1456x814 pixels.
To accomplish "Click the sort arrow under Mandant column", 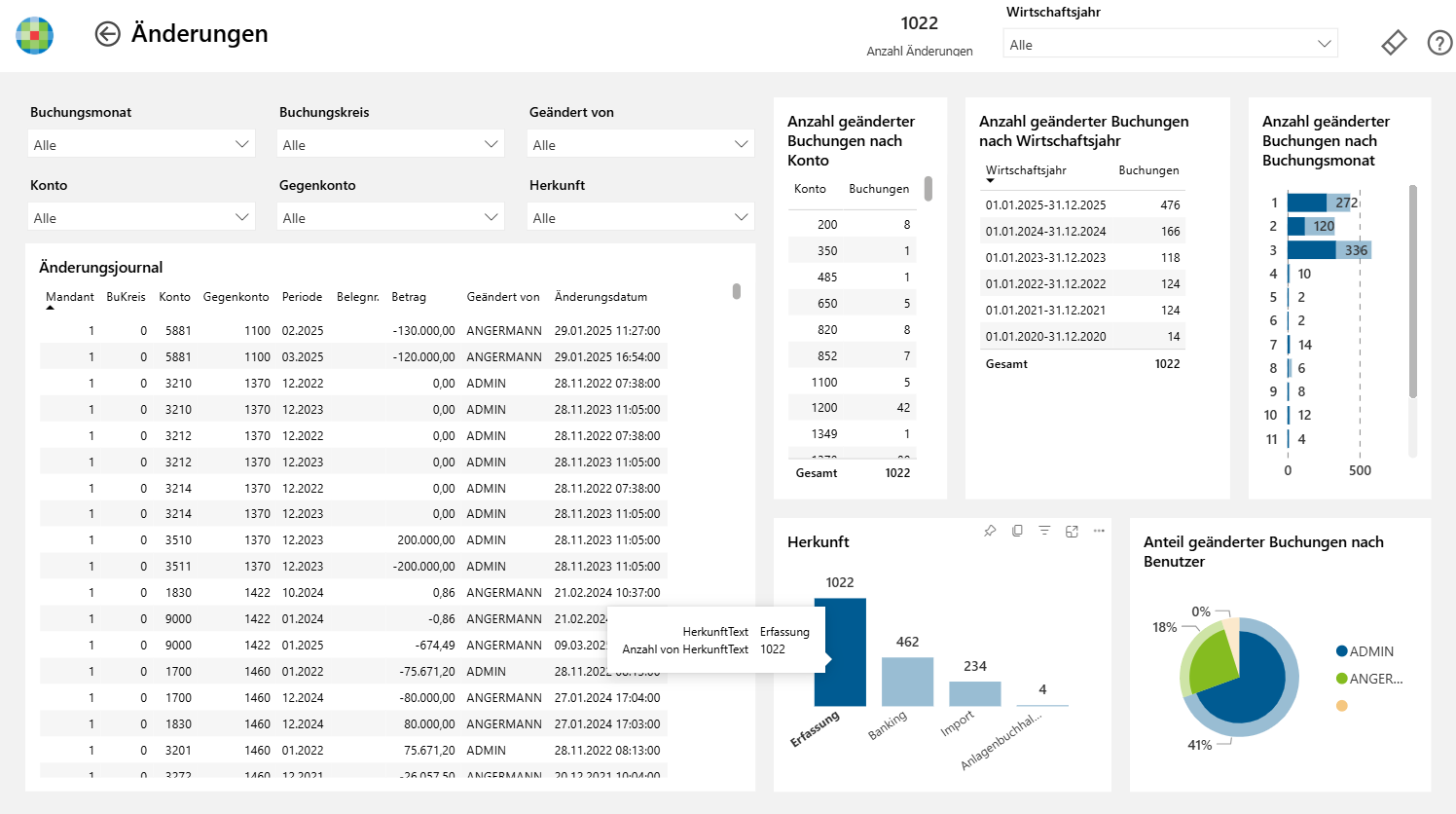I will pyautogui.click(x=51, y=308).
